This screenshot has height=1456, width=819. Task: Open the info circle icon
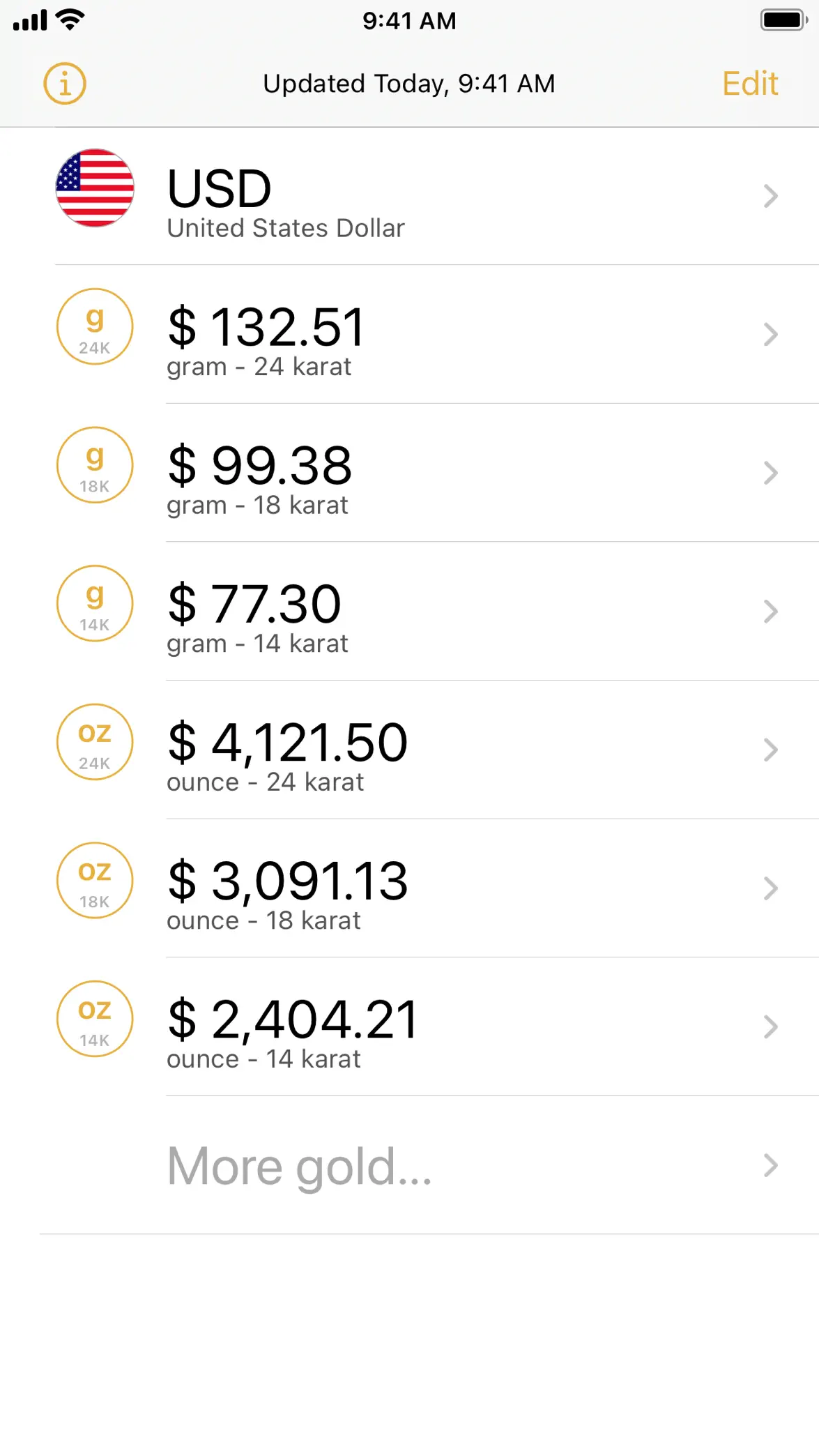65,84
